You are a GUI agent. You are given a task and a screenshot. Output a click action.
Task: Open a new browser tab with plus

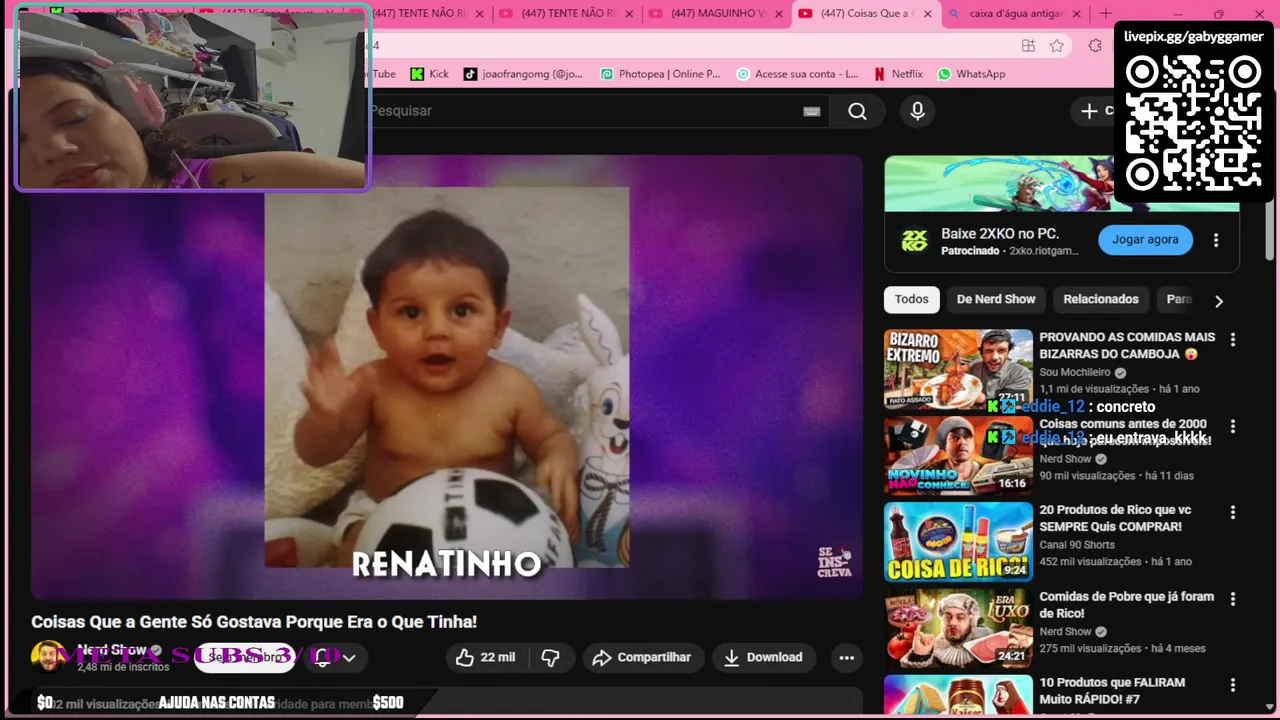pos(1105,14)
